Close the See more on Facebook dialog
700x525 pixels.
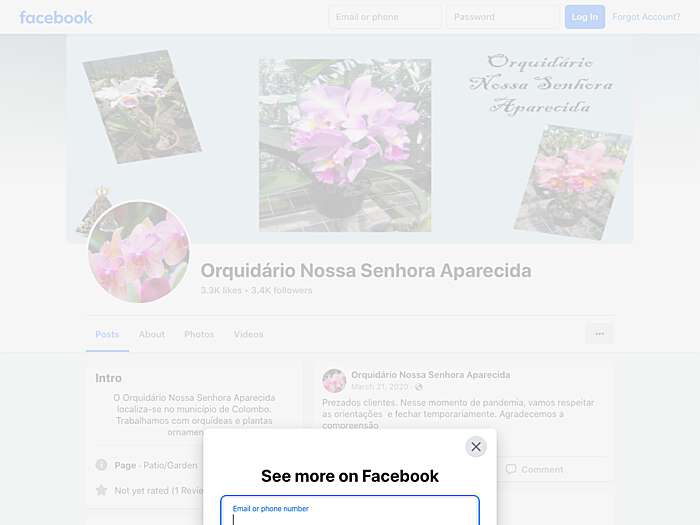tap(476, 447)
